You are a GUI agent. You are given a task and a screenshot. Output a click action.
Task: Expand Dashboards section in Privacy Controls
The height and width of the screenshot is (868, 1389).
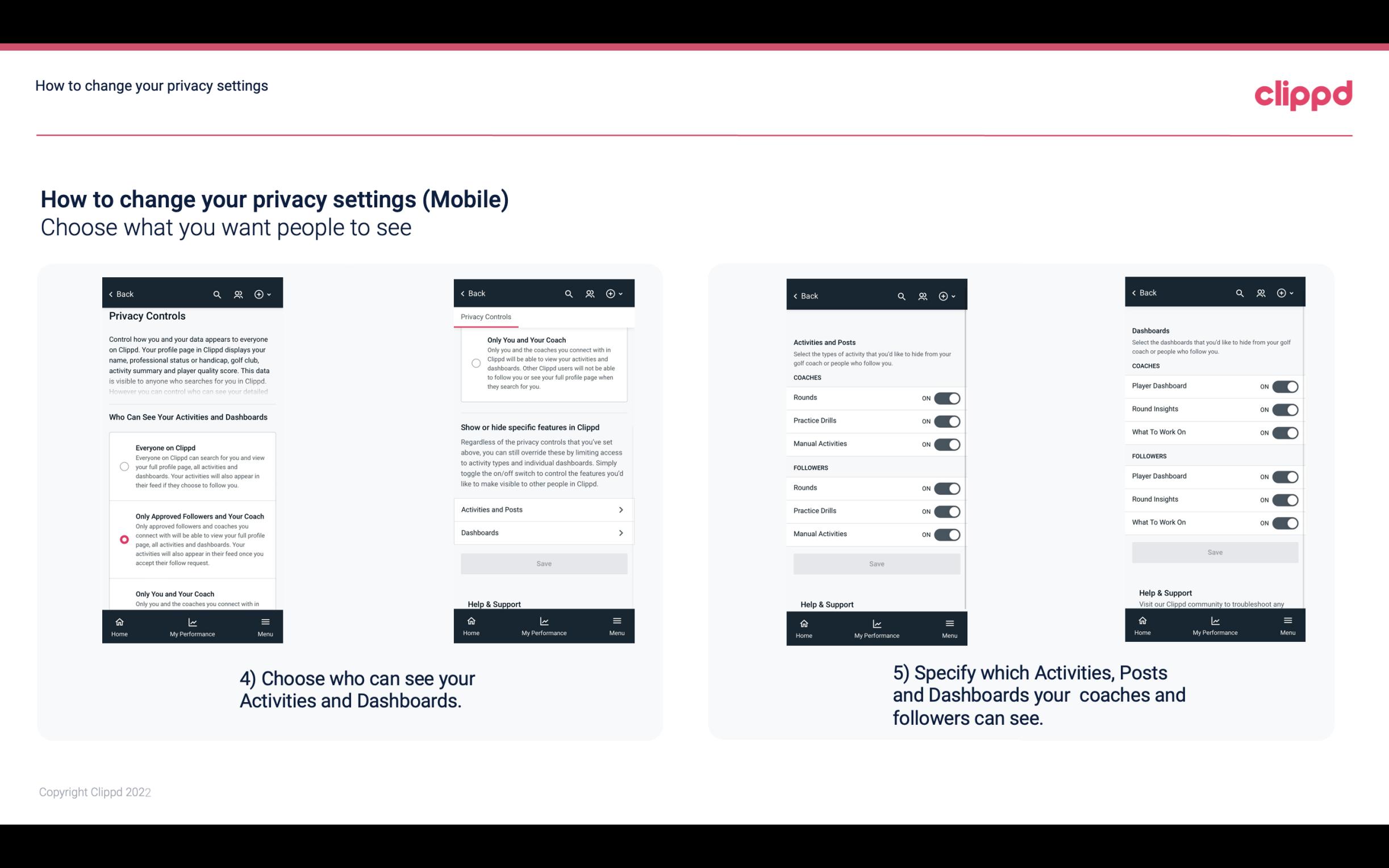click(543, 532)
